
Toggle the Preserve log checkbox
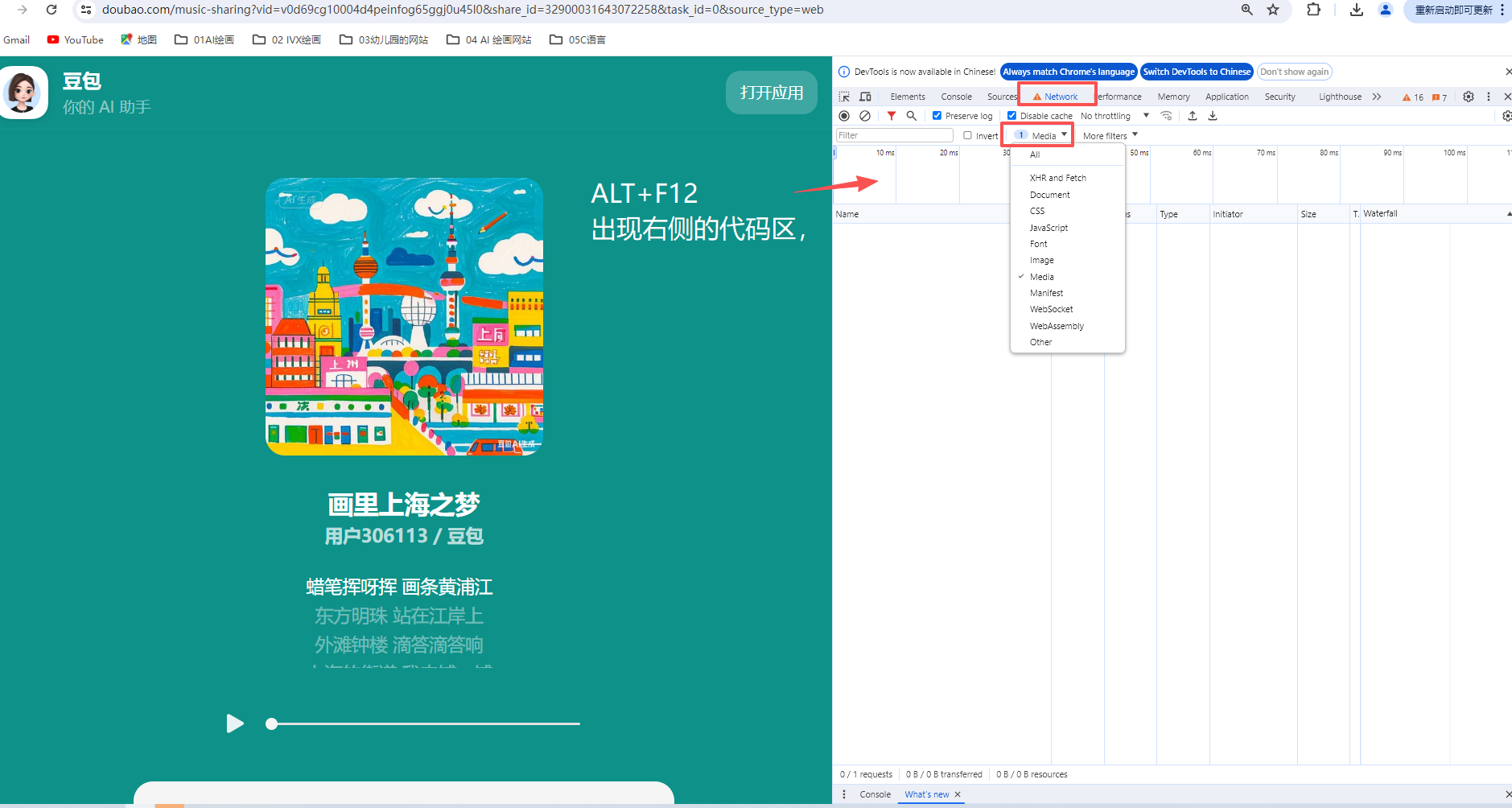click(937, 116)
